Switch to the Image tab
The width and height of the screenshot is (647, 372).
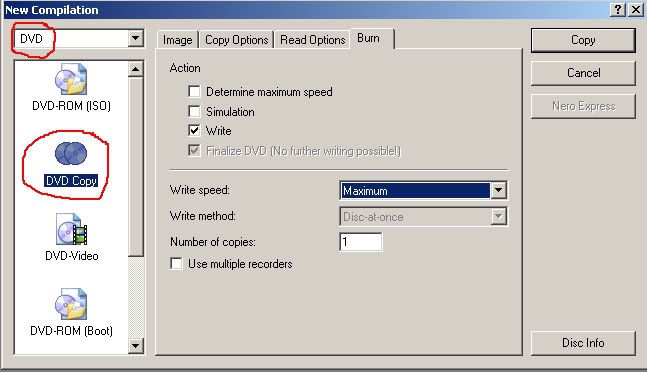point(178,40)
